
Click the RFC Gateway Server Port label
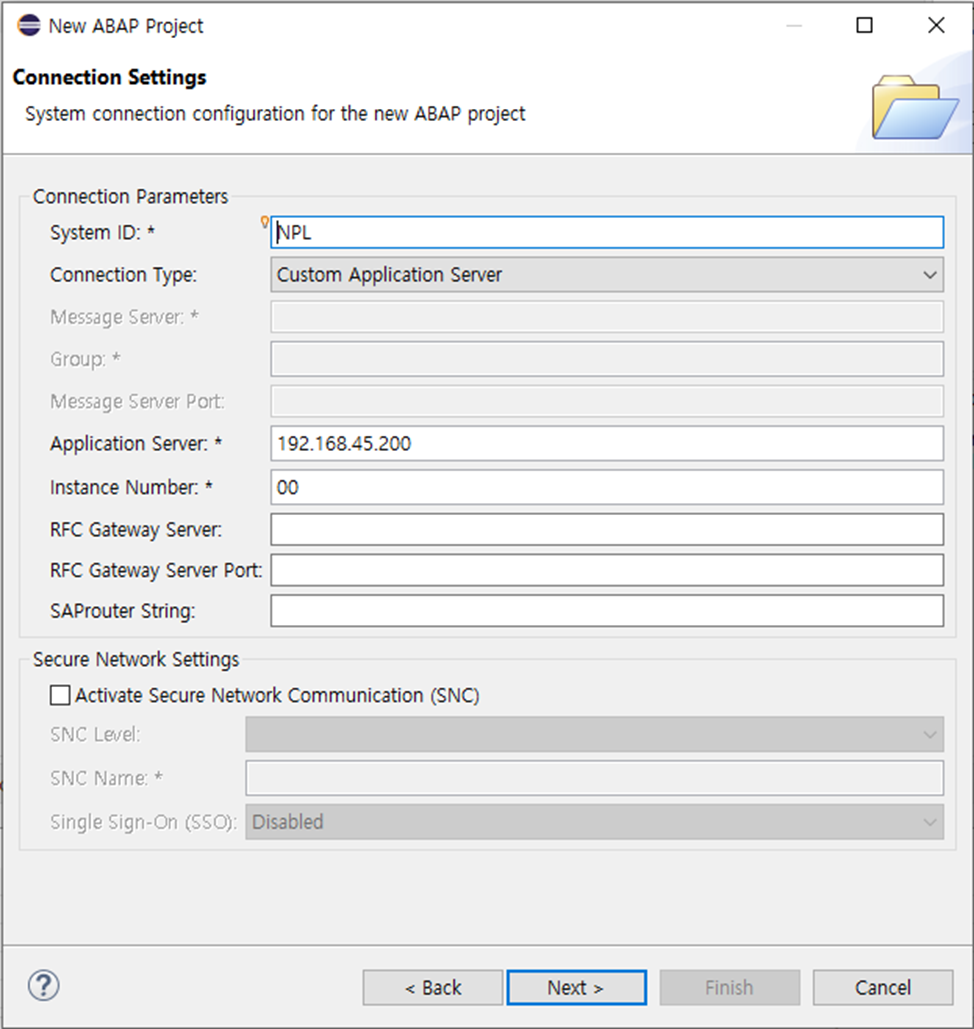tap(156, 570)
